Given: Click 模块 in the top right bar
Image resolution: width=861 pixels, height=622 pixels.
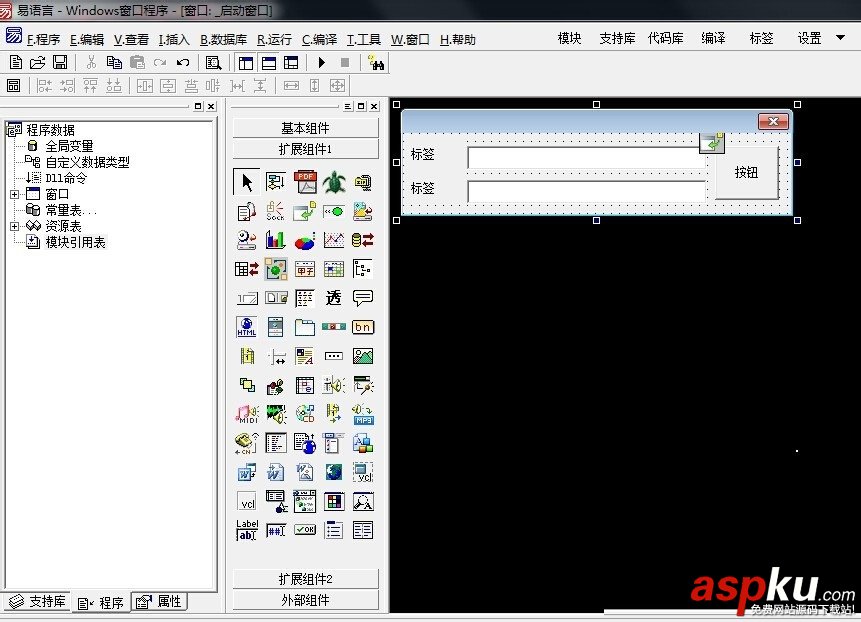Looking at the screenshot, I should pyautogui.click(x=569, y=38).
